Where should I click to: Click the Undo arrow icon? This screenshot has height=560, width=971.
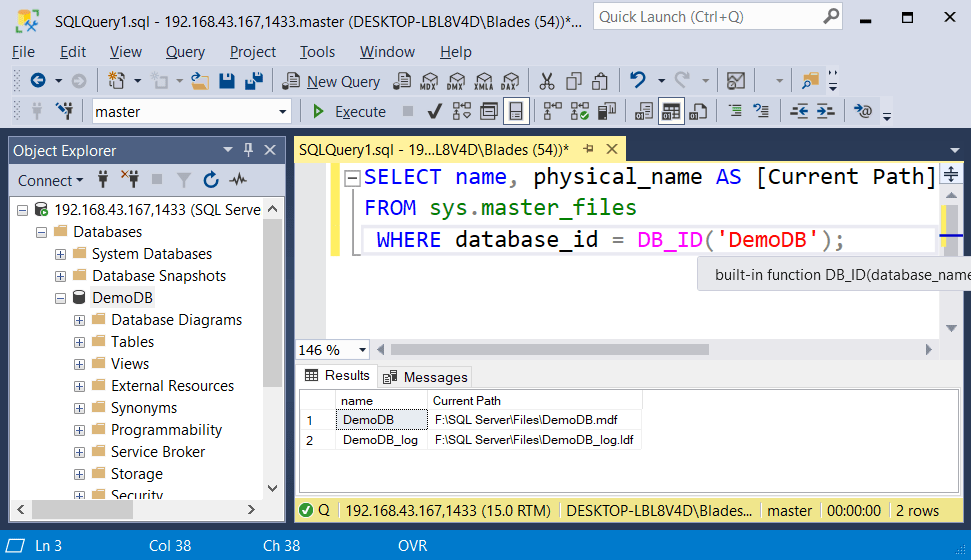tap(637, 81)
